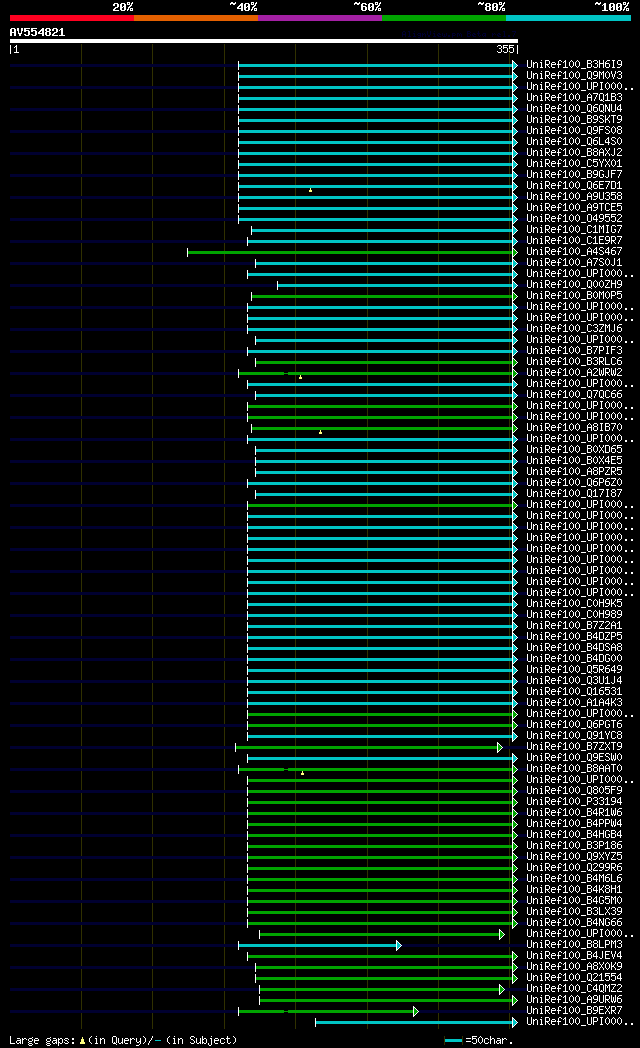Click the yellow gap marker in the Q6E7D1 row

click(310, 190)
